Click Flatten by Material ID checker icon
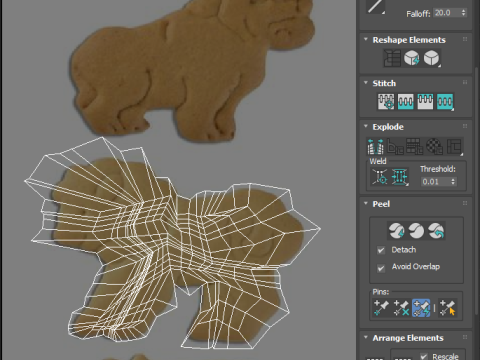This screenshot has width=480, height=360. tap(434, 147)
